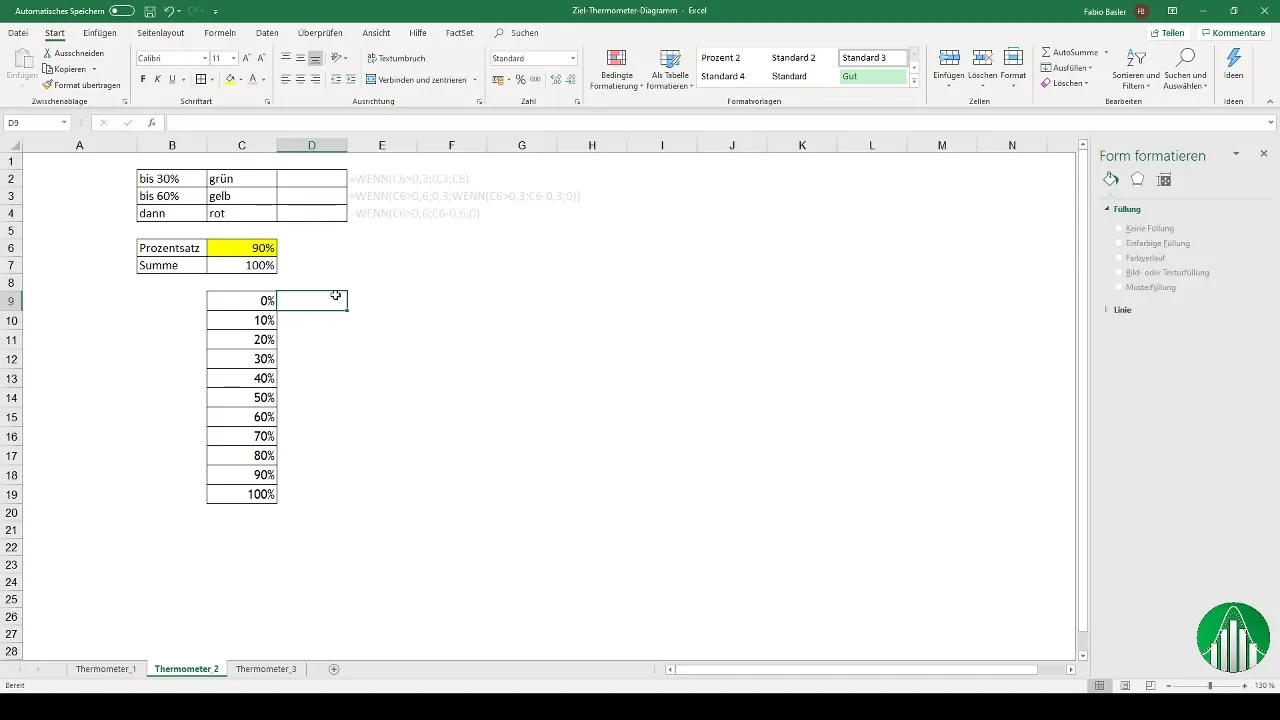The width and height of the screenshot is (1280, 720).
Task: Open the Einfügen ribbon tab
Action: [x=100, y=33]
